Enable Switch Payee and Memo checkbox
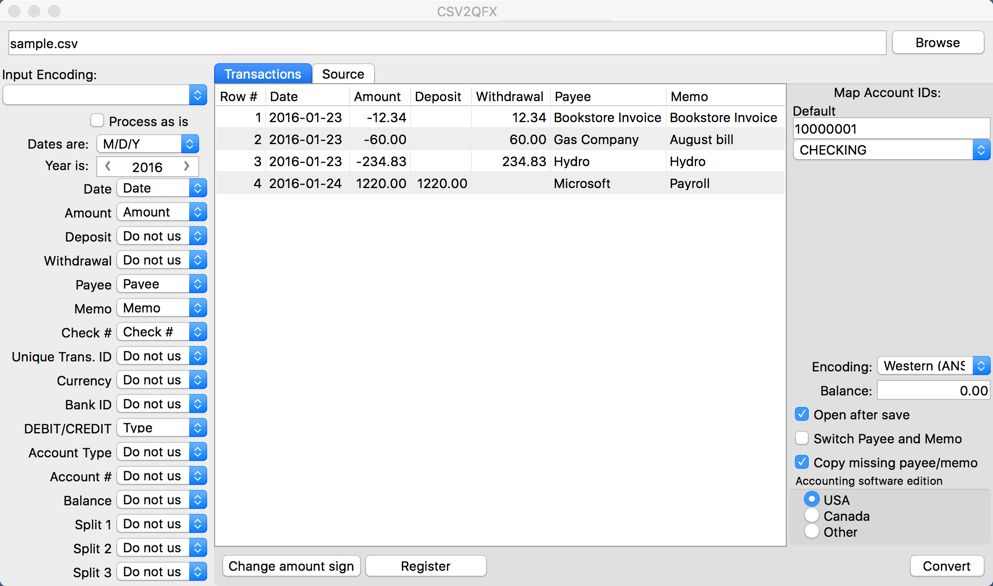 pos(802,438)
